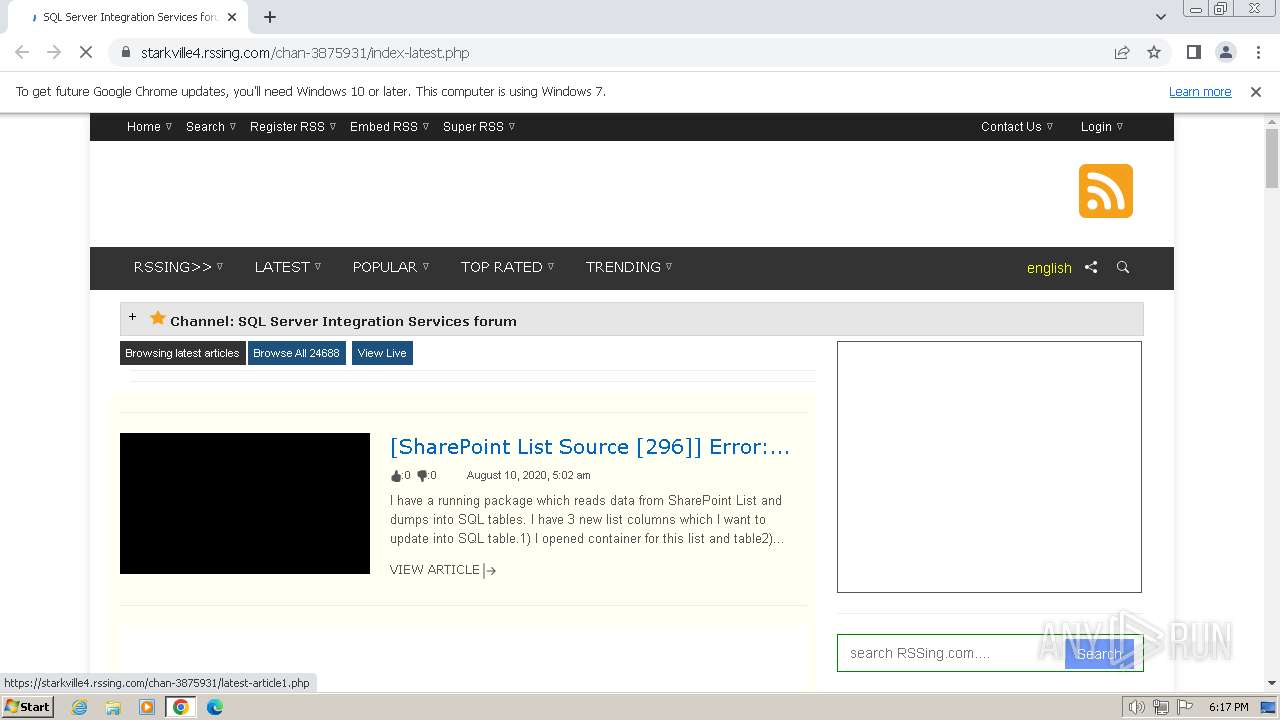View site information lock icon
The image size is (1280, 720).
click(x=125, y=52)
